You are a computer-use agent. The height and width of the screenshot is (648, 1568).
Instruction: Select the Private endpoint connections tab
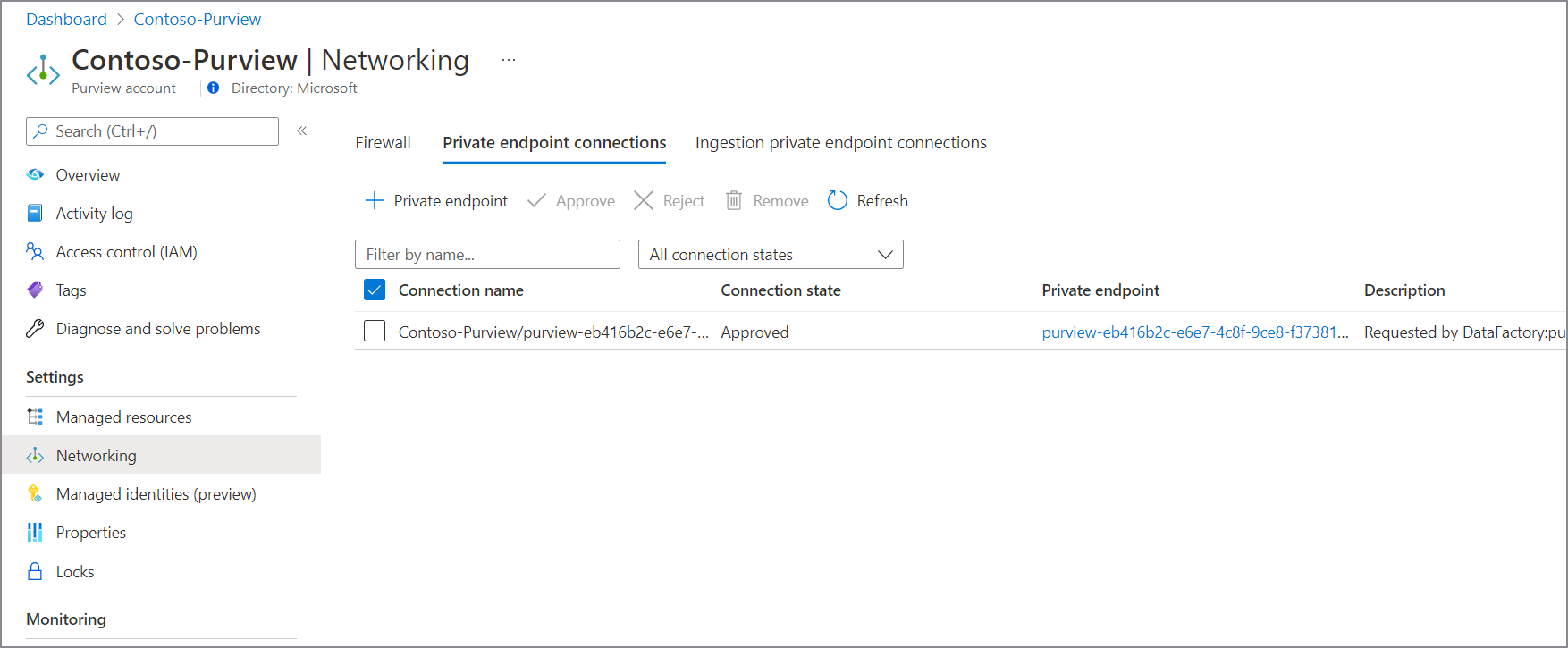pos(554,142)
